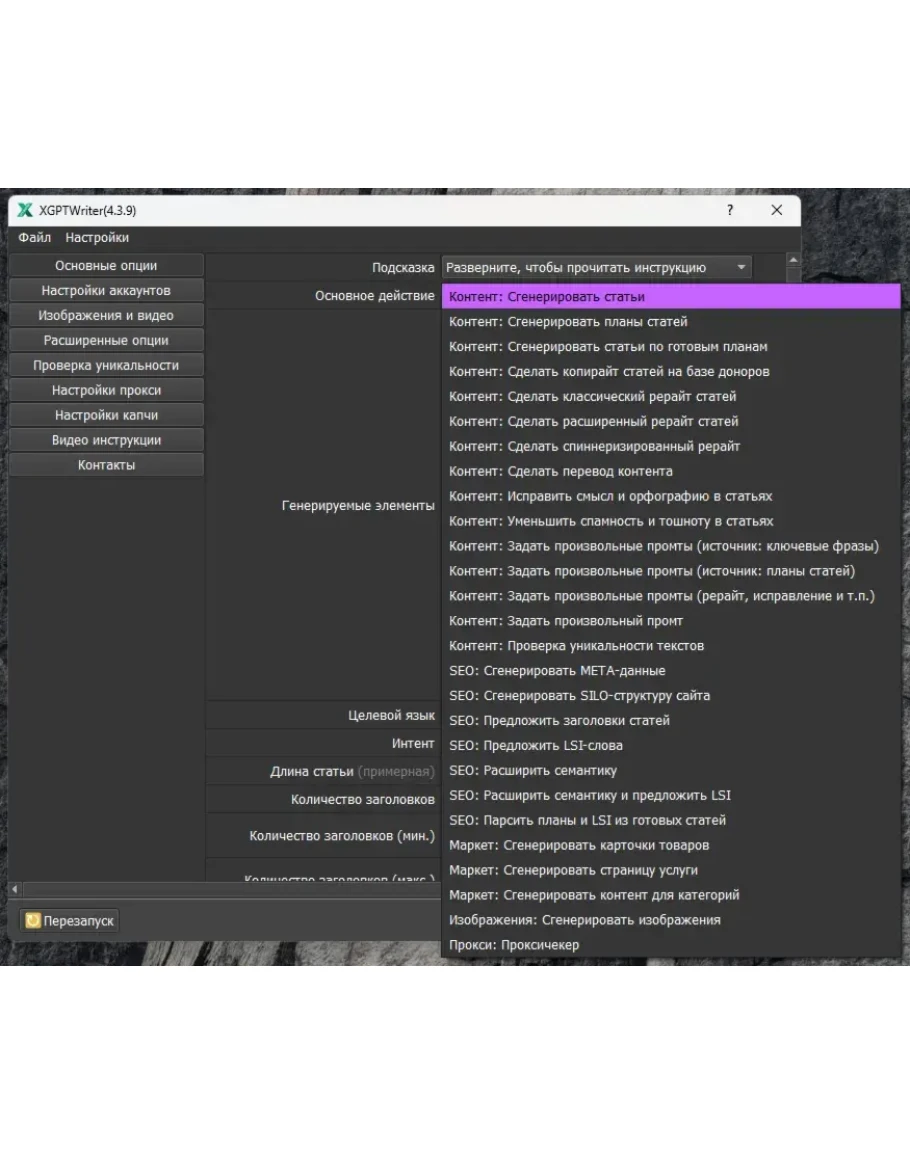Click horizontal scrollbar left arrow
The height and width of the screenshot is (1155, 910).
click(15, 890)
